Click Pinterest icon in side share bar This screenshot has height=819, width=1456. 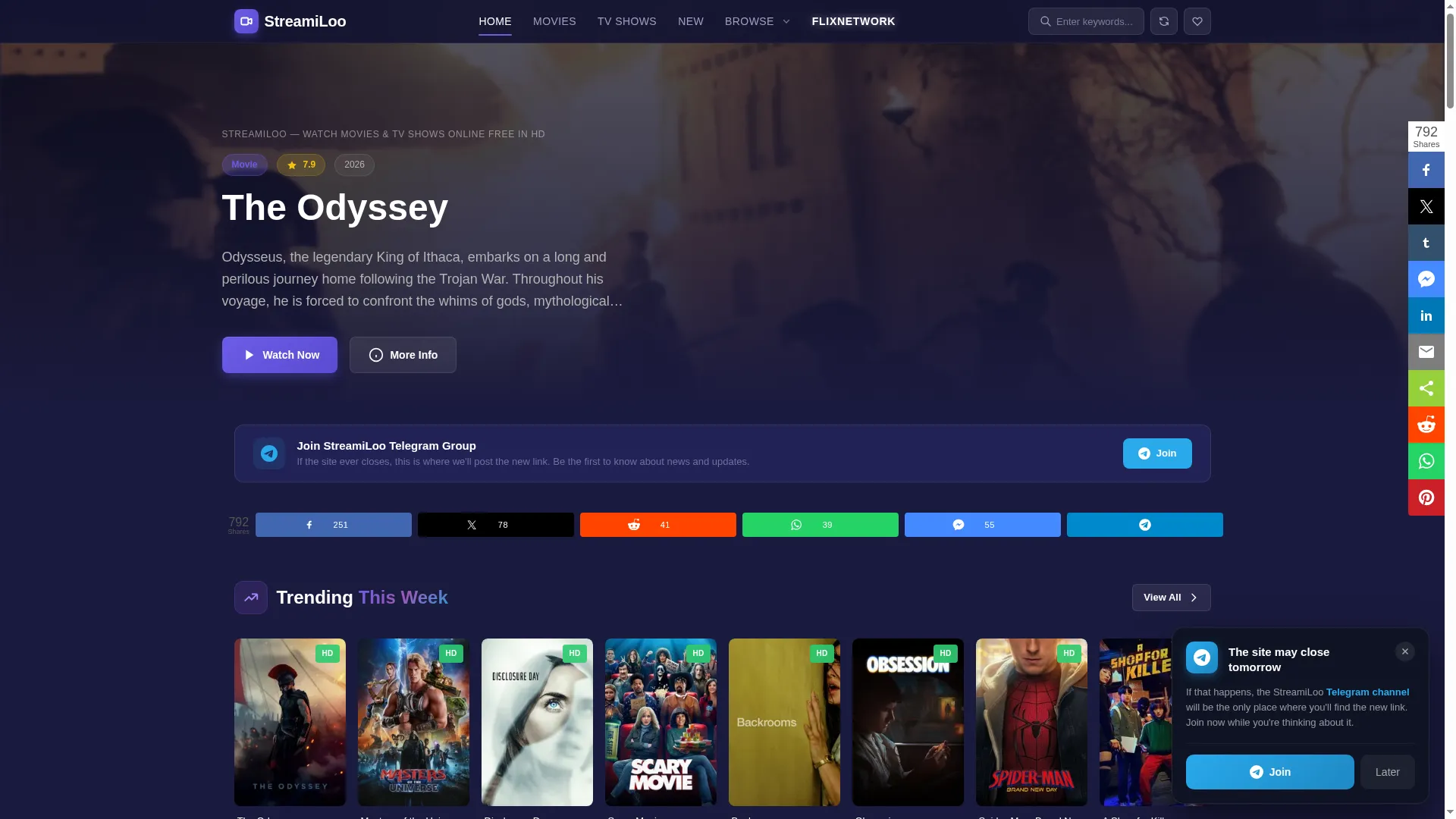pyautogui.click(x=1426, y=497)
